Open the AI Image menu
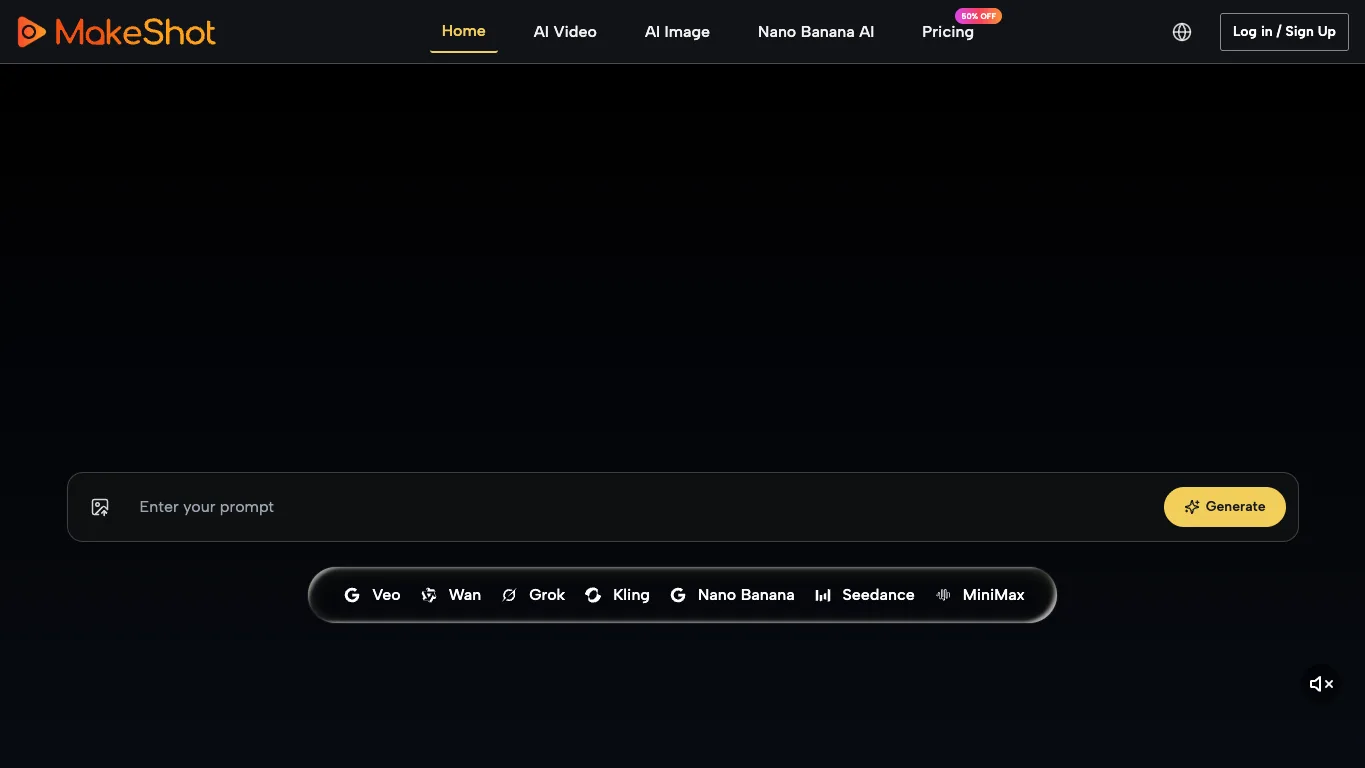This screenshot has width=1365, height=768. pyautogui.click(x=677, y=32)
